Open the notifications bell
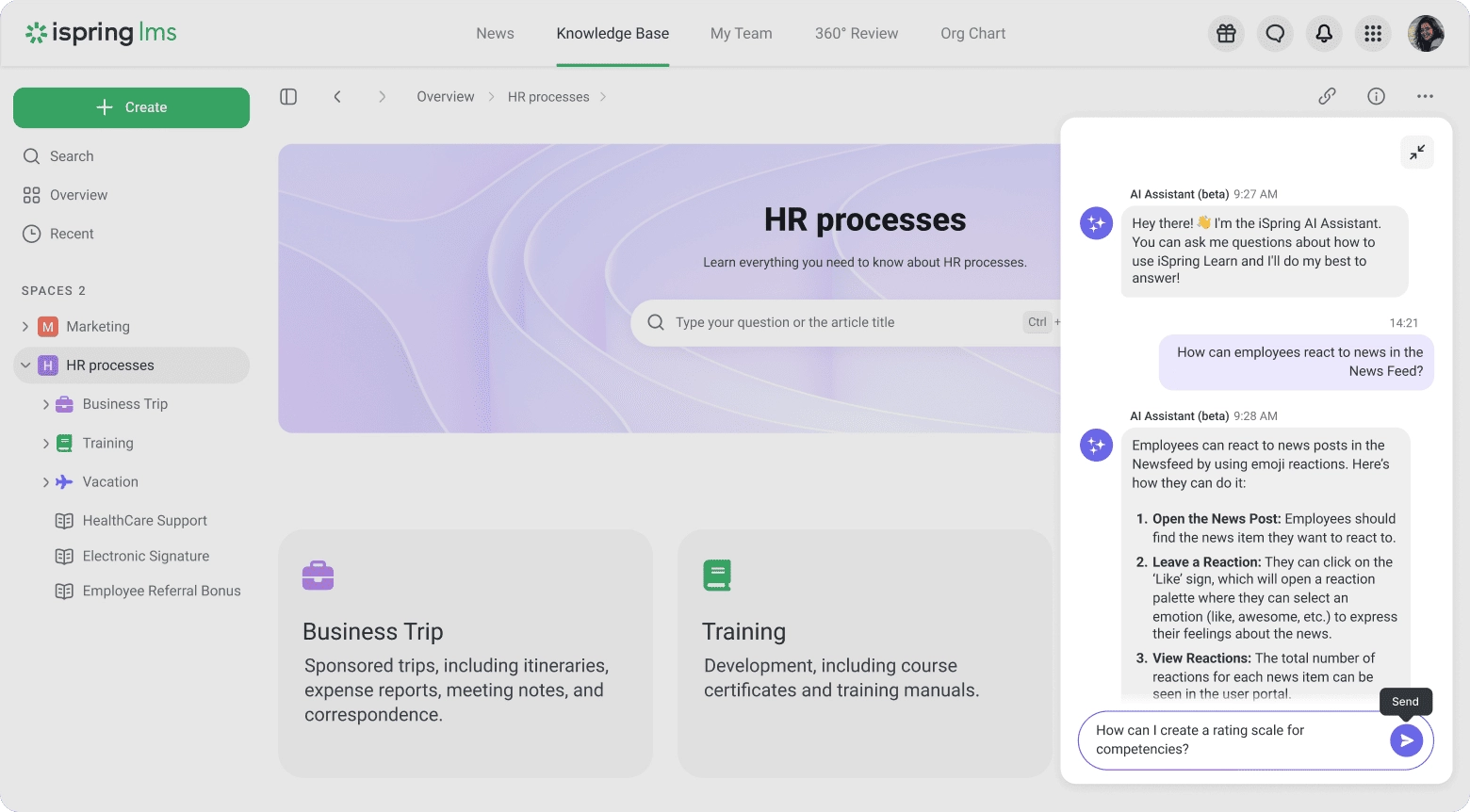Image resolution: width=1470 pixels, height=812 pixels. point(1324,33)
